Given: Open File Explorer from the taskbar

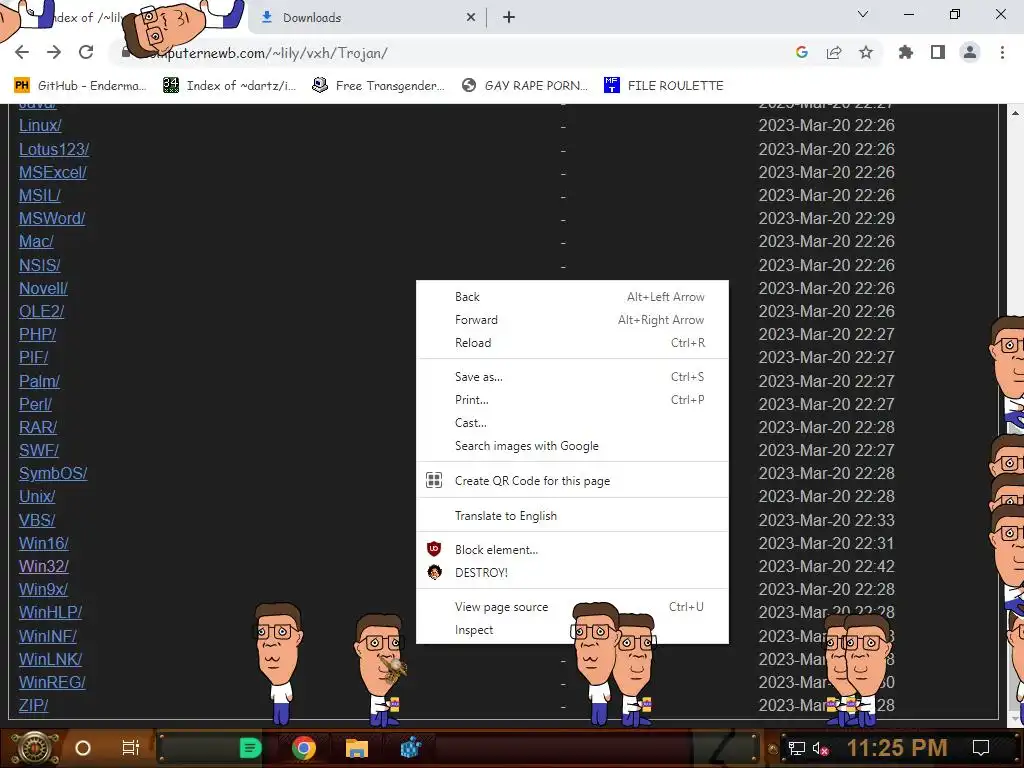Looking at the screenshot, I should click(x=357, y=748).
